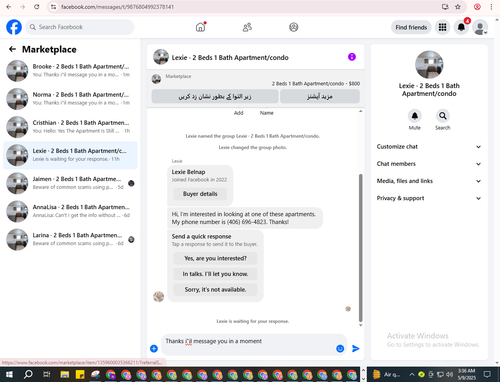Go back using the Marketplace arrow
The image size is (500, 382).
point(12,49)
